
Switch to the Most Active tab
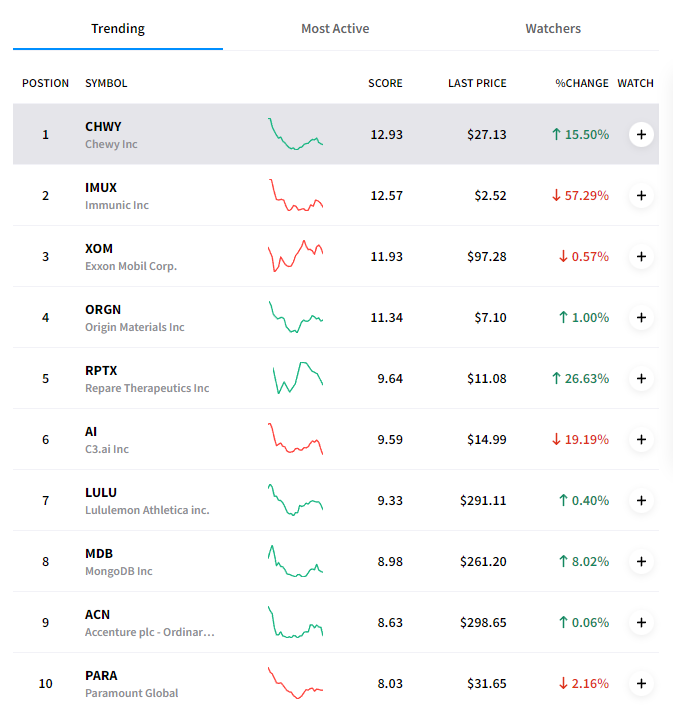(335, 29)
